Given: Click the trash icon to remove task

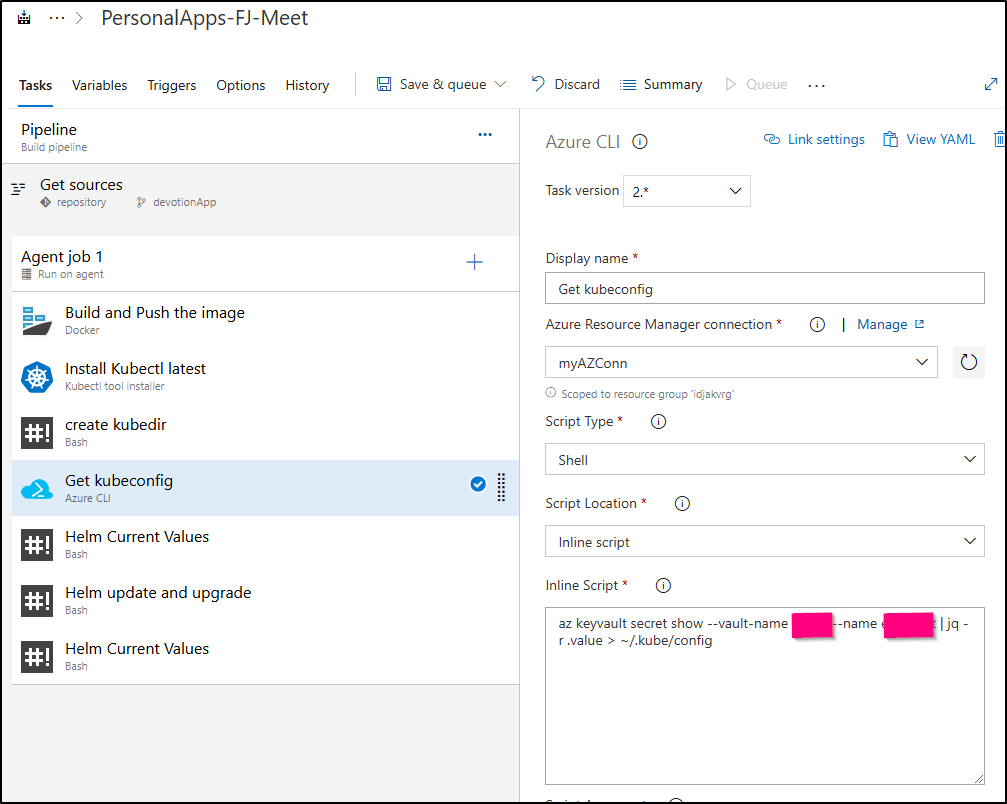Looking at the screenshot, I should pos(1000,139).
